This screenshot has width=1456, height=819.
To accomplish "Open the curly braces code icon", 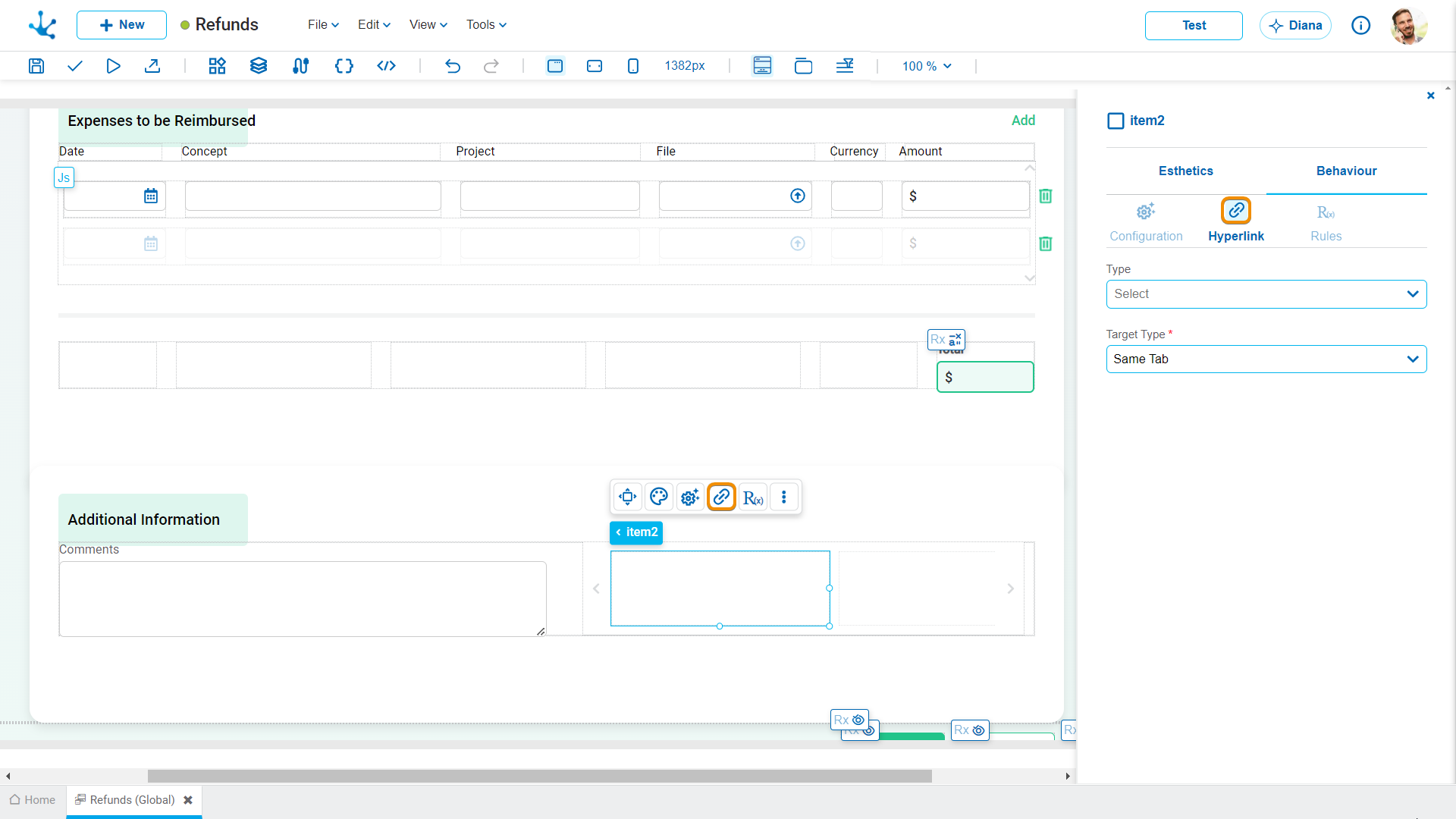I will (344, 66).
